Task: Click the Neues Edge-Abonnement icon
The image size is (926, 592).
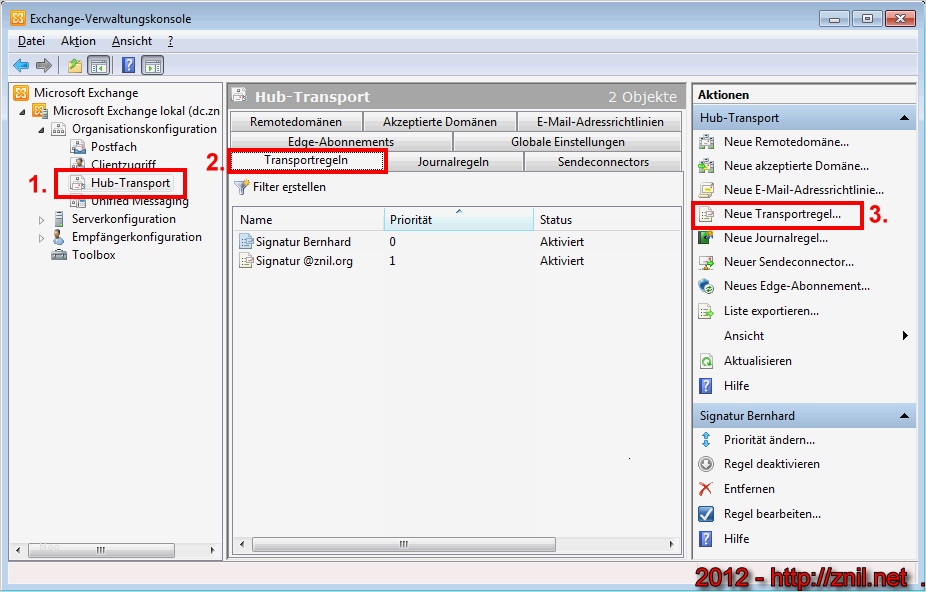Action: coord(706,286)
